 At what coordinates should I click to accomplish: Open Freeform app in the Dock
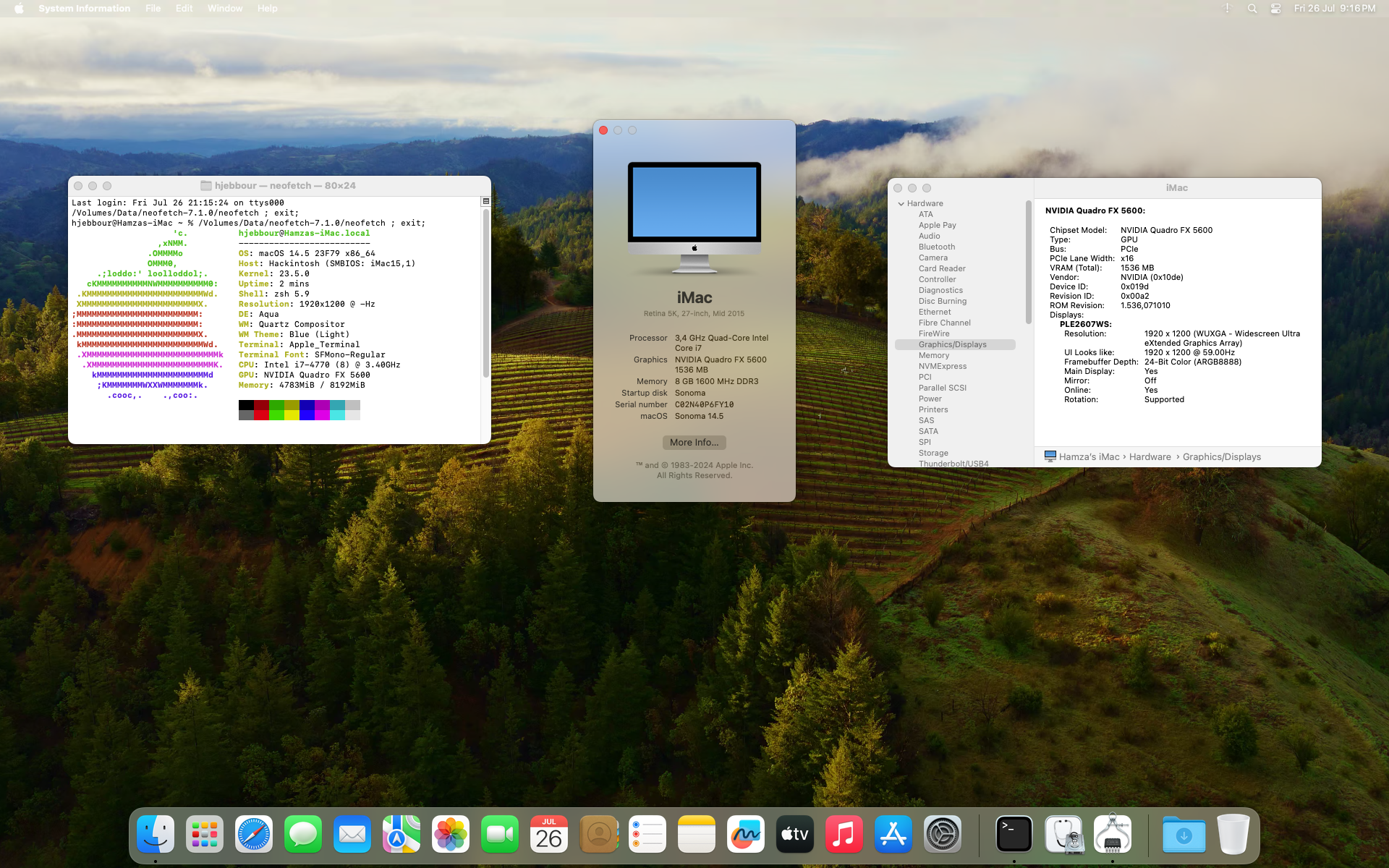click(746, 835)
